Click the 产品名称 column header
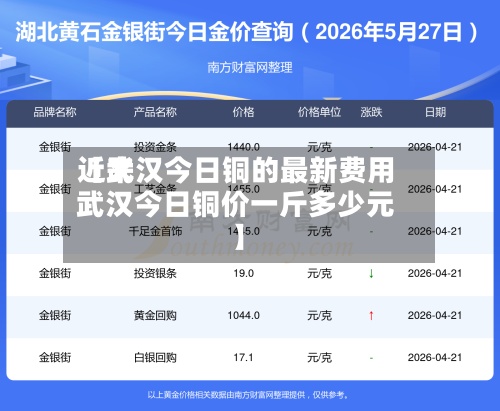Viewport: 500px width, 411px height. 155,112
